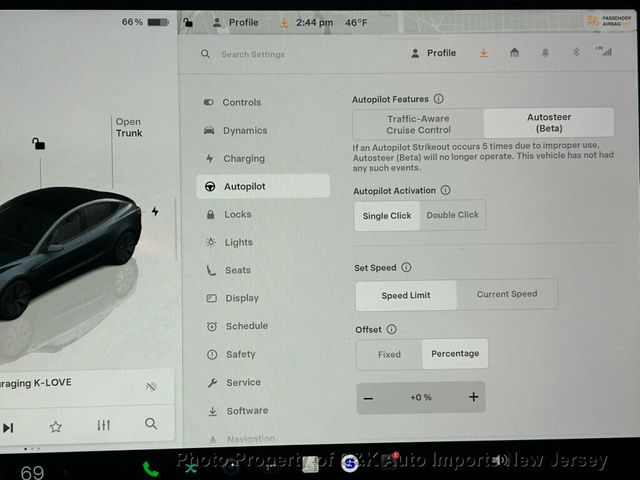
Task: Tap the software download icon in settings header
Action: 484,53
